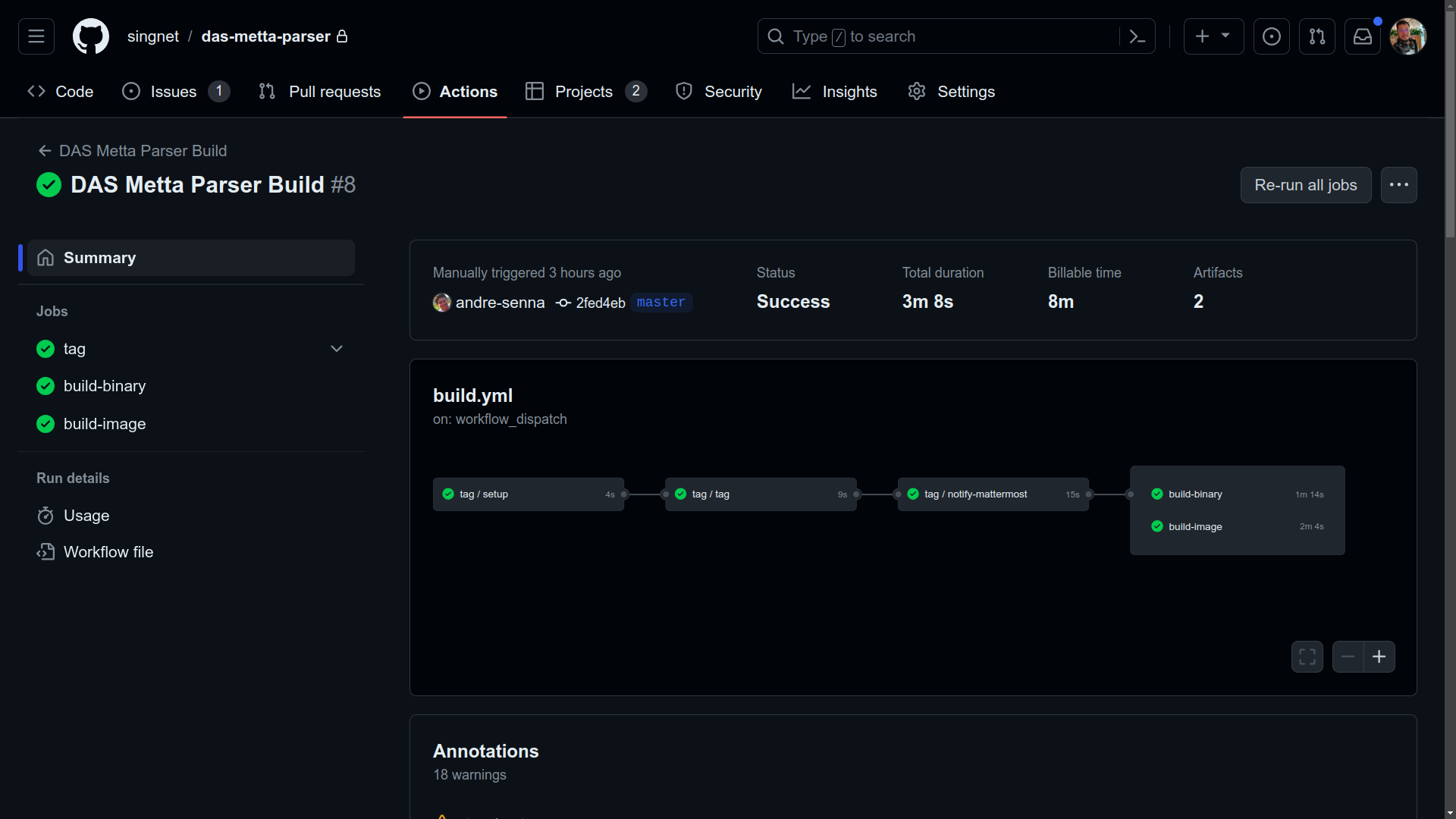This screenshot has height=819, width=1456.
Task: Select Summary in the sidebar
Action: 191,258
